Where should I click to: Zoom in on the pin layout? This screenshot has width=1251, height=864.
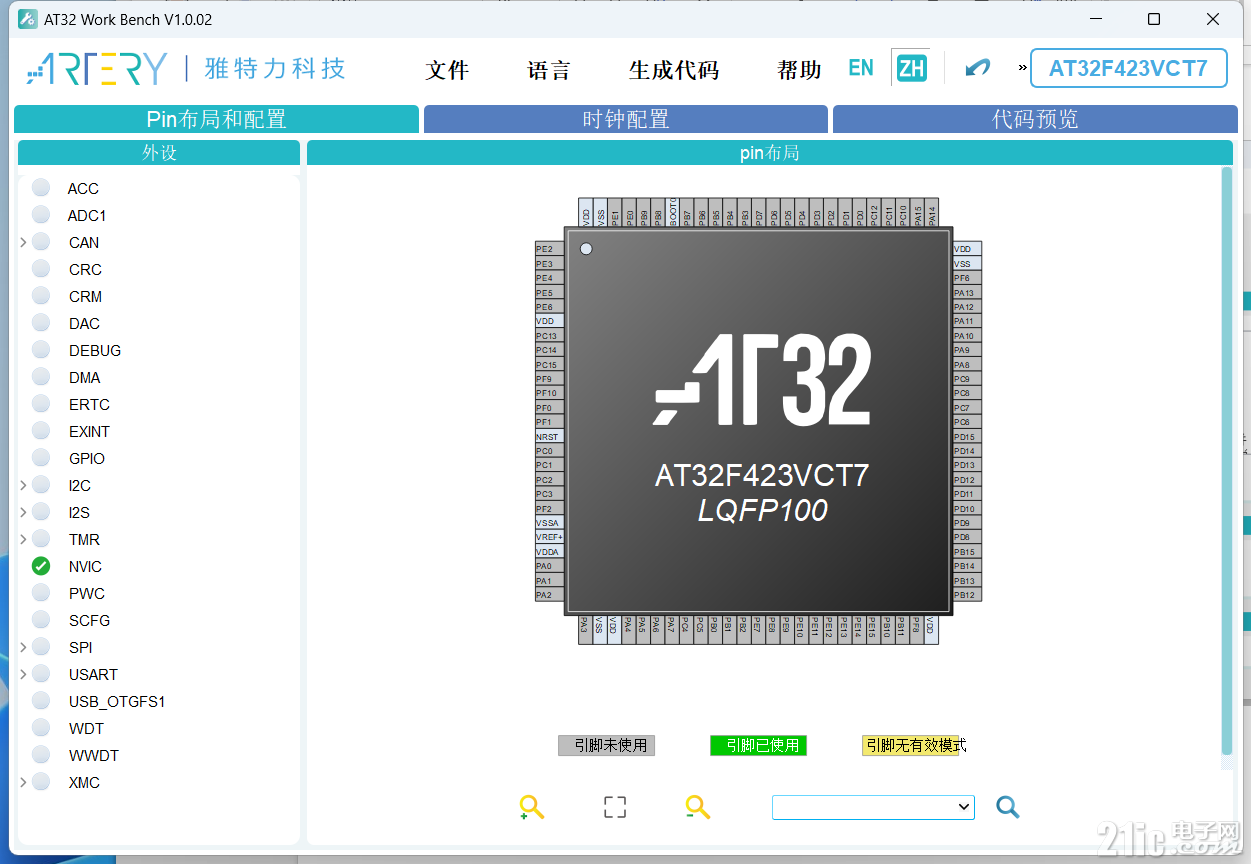531,807
